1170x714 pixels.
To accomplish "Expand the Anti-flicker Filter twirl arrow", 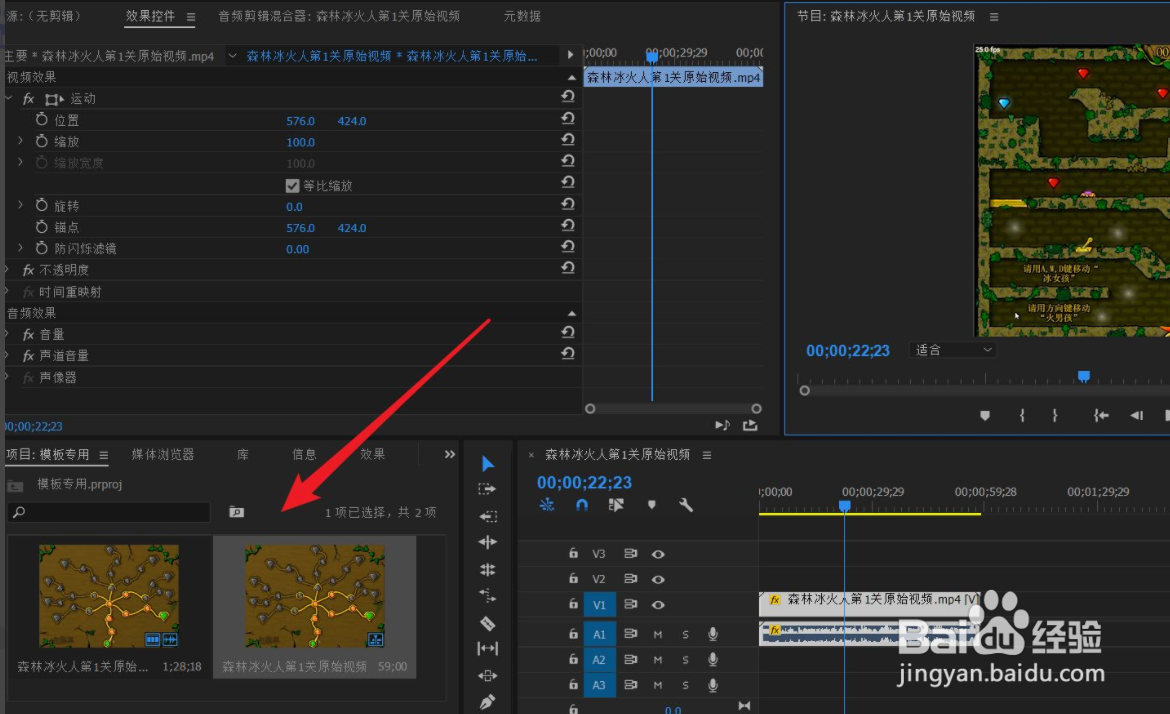I will [x=20, y=247].
